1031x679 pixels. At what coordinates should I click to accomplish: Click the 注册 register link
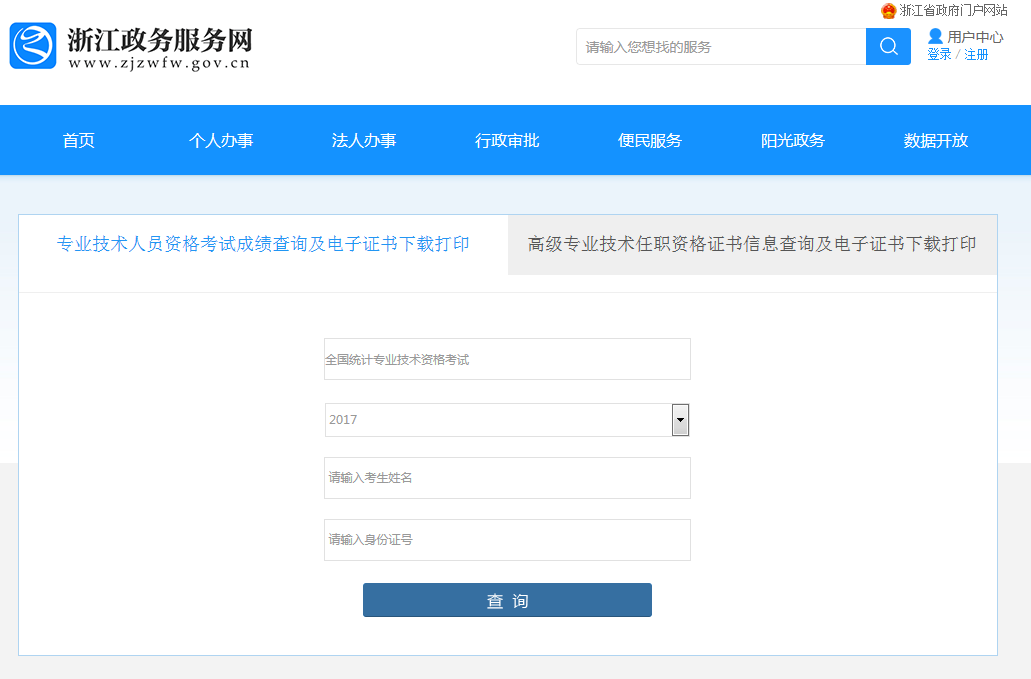tap(976, 55)
